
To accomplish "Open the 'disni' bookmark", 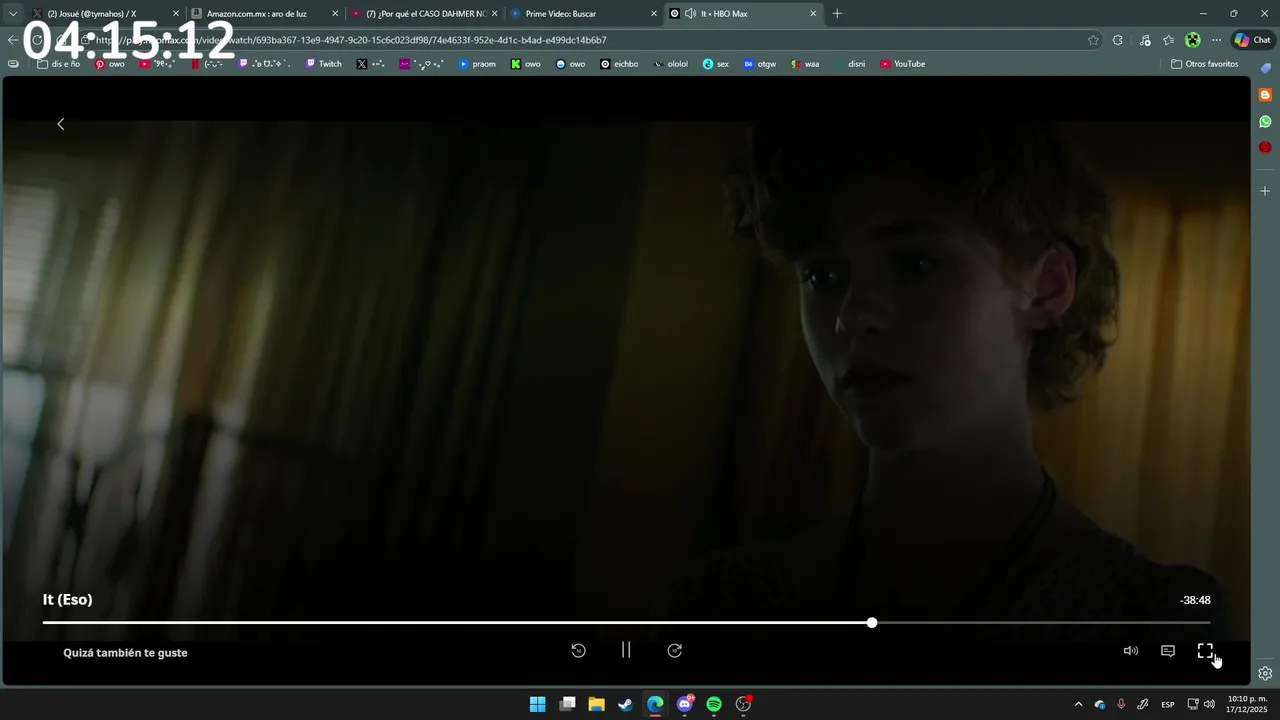I will pos(850,64).
